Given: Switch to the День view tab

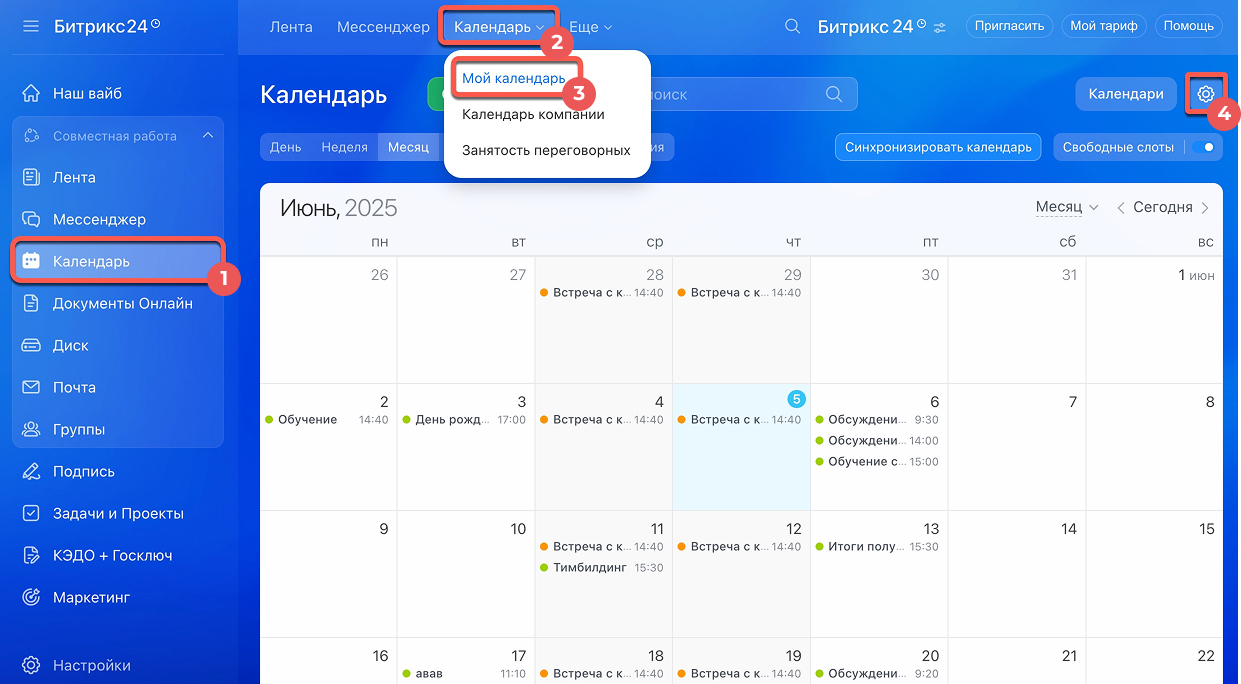Looking at the screenshot, I should [285, 147].
